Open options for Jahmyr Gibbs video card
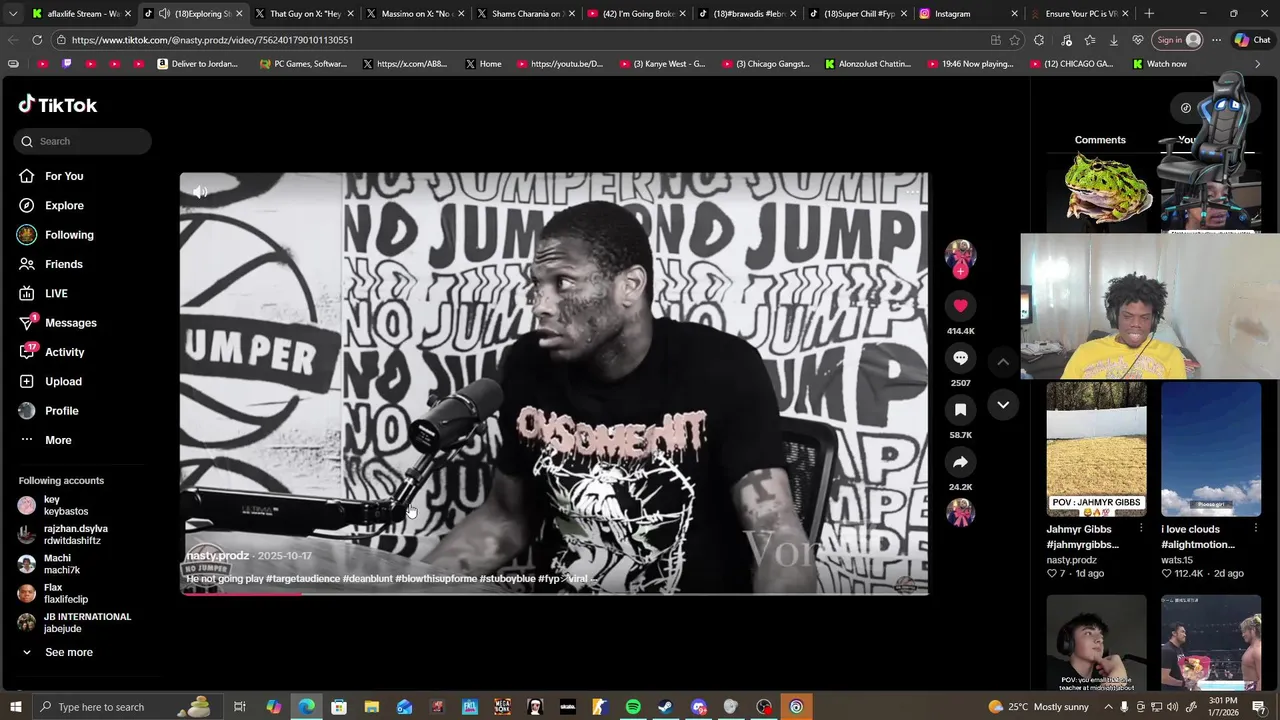Screen dimensions: 1280x720 click(1141, 528)
